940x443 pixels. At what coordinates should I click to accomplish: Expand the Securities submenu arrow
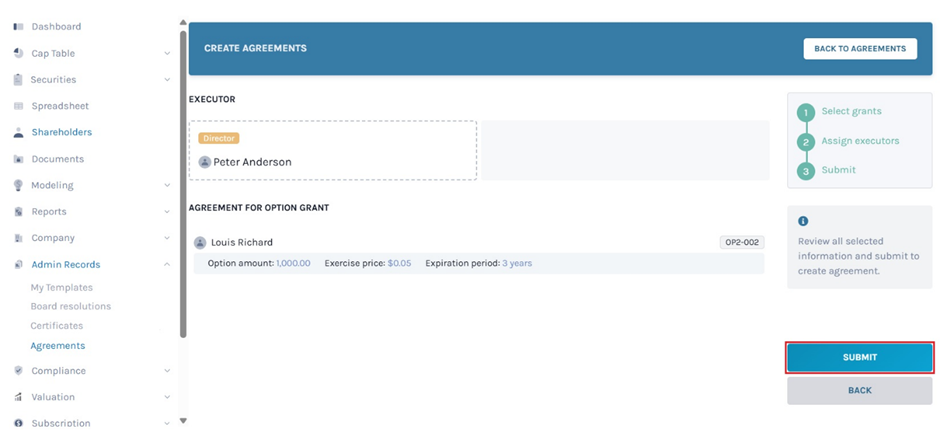click(x=167, y=80)
